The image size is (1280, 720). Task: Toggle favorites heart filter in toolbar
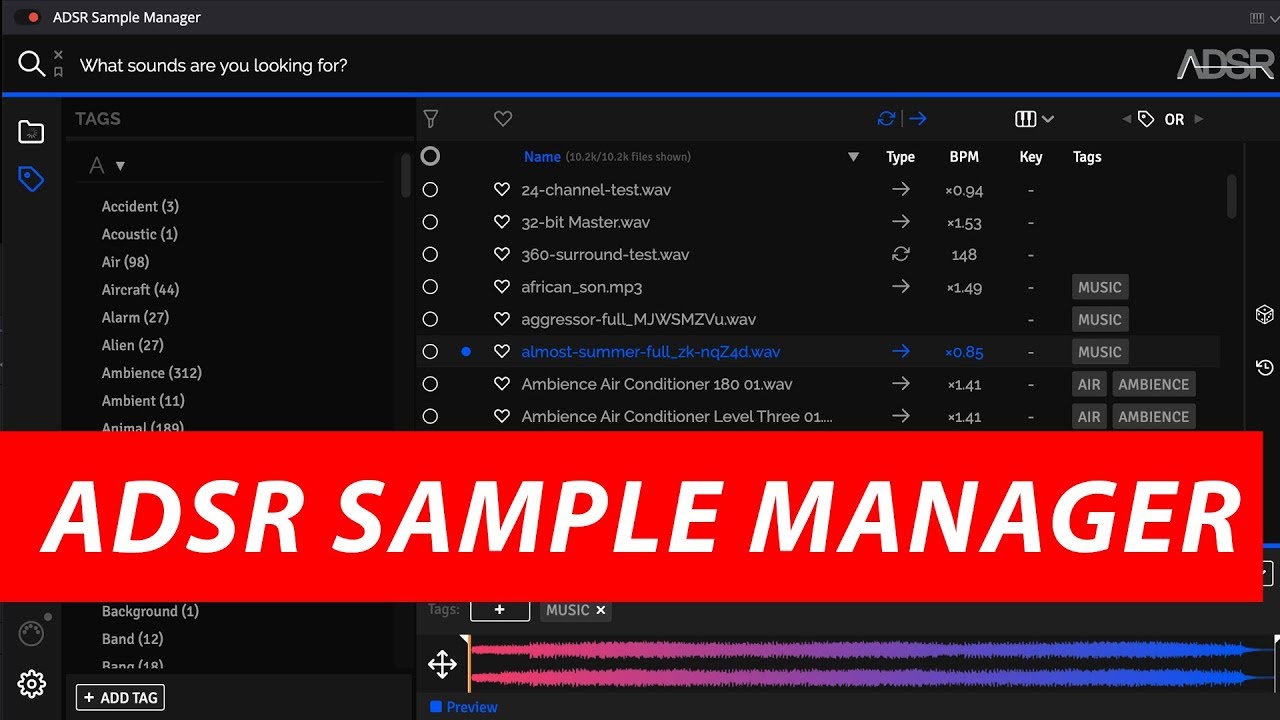coord(503,119)
